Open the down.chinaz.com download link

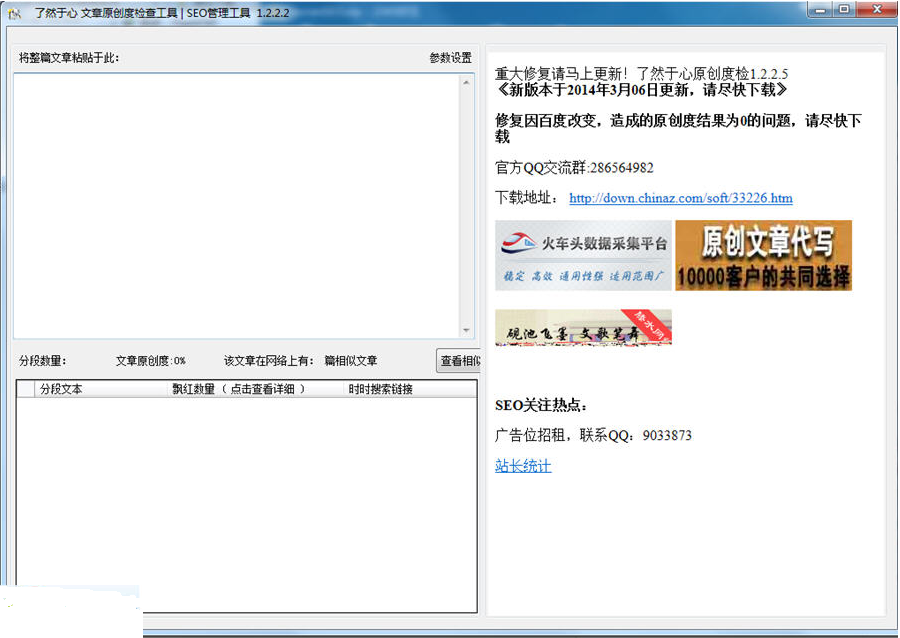coord(681,198)
